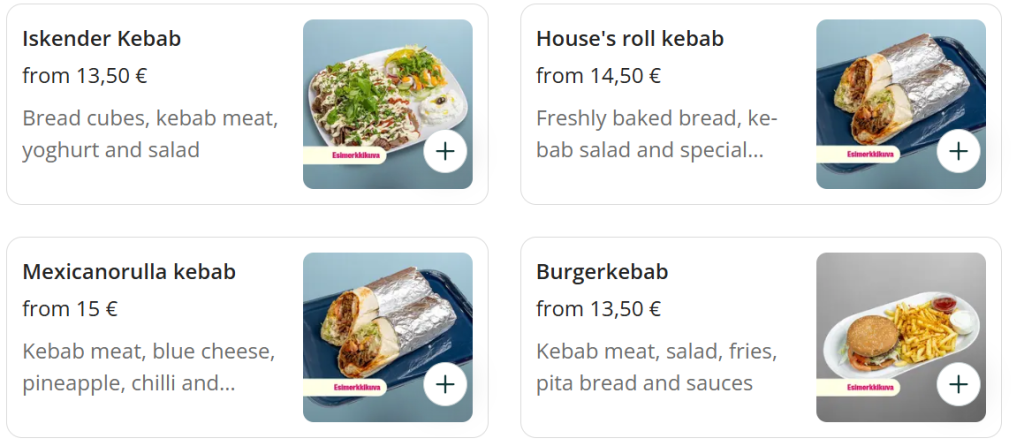Choose the Burgerkebab heading

click(602, 272)
